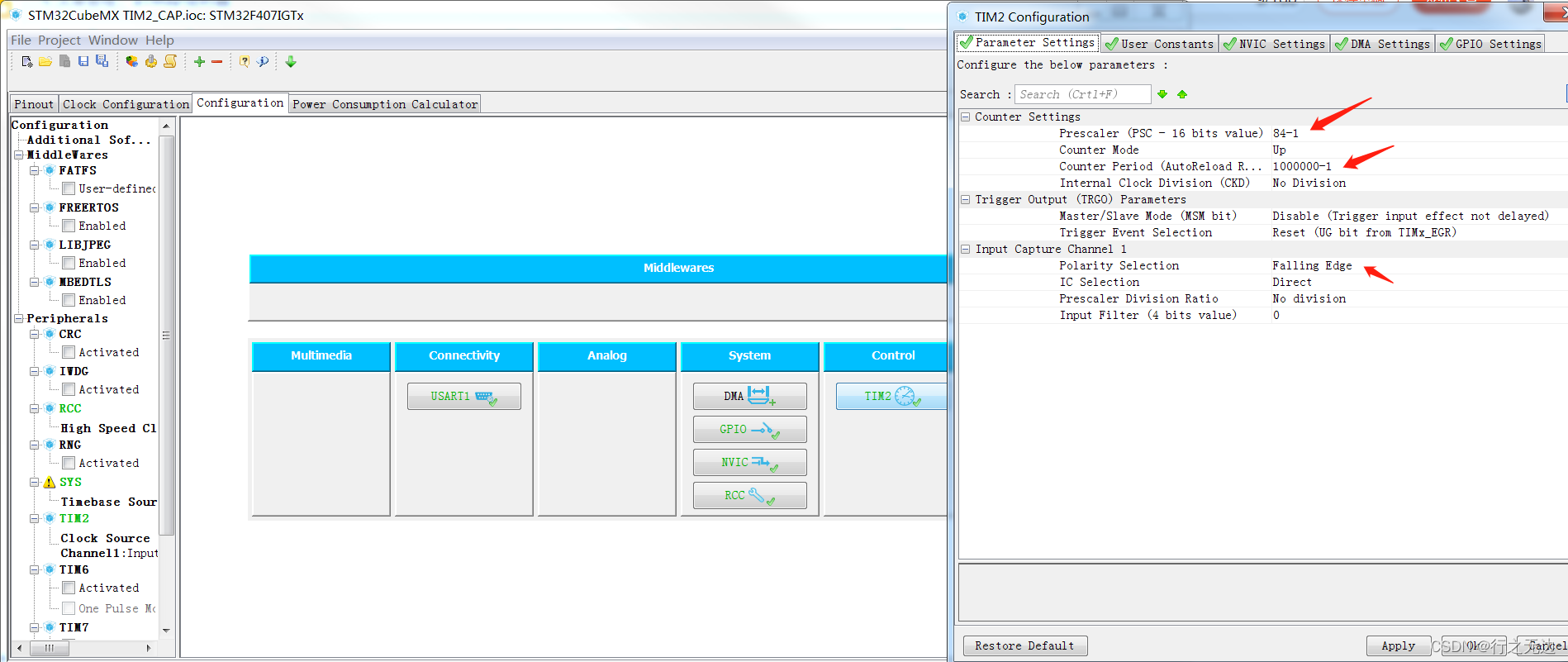
Task: Switch to the Pinout tab
Action: pos(34,104)
